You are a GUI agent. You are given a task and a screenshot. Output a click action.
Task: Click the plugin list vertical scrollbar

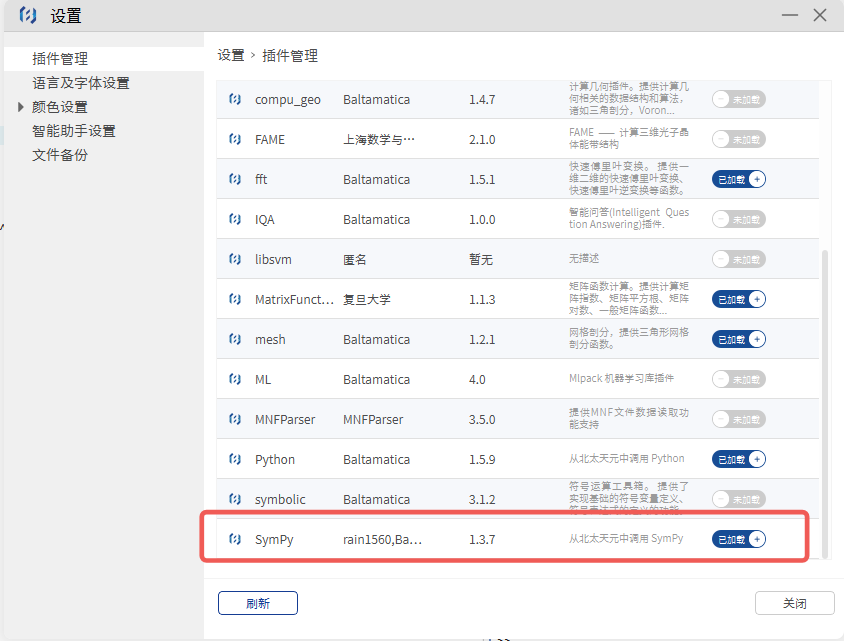[x=825, y=400]
